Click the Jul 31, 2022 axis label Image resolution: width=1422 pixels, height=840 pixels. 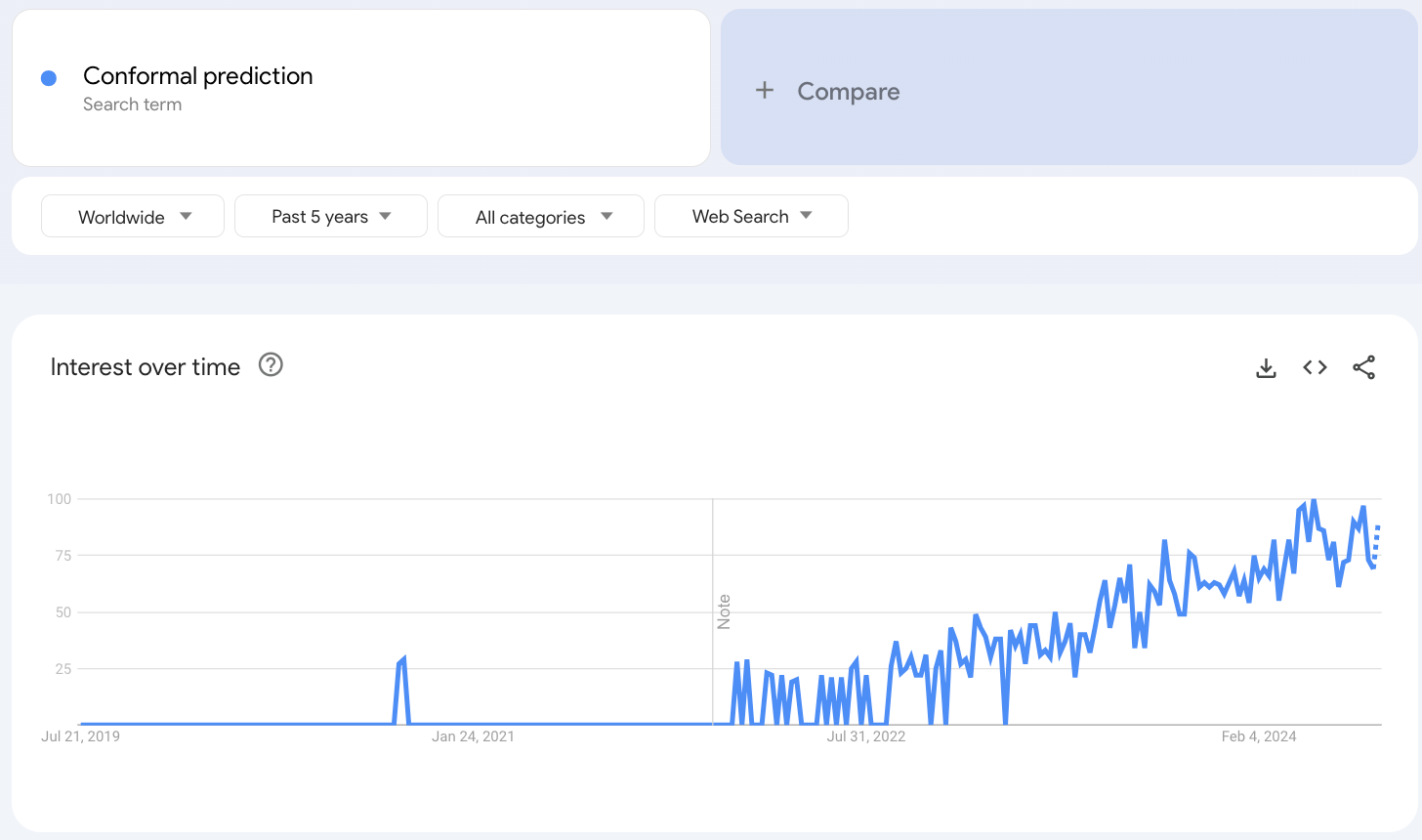point(865,736)
